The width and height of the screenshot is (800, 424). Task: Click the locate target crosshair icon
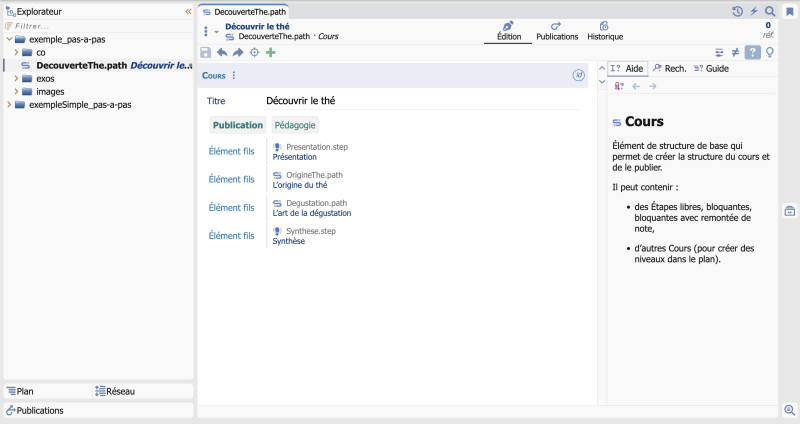pyautogui.click(x=254, y=53)
